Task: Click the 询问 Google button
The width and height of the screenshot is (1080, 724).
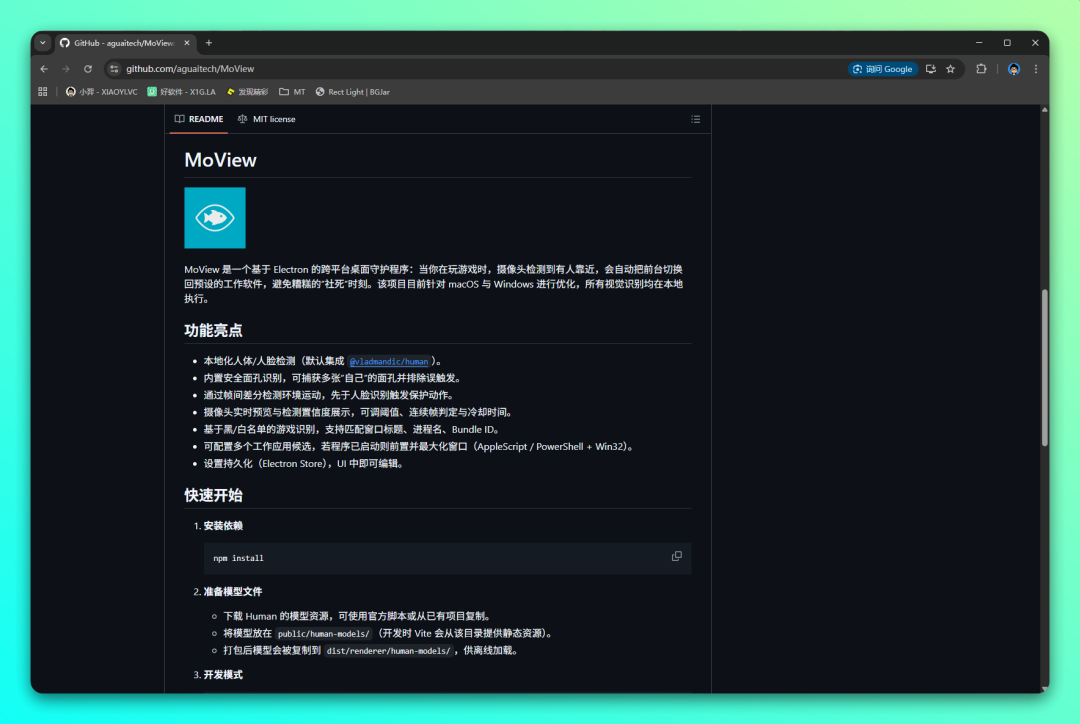Action: (x=882, y=69)
